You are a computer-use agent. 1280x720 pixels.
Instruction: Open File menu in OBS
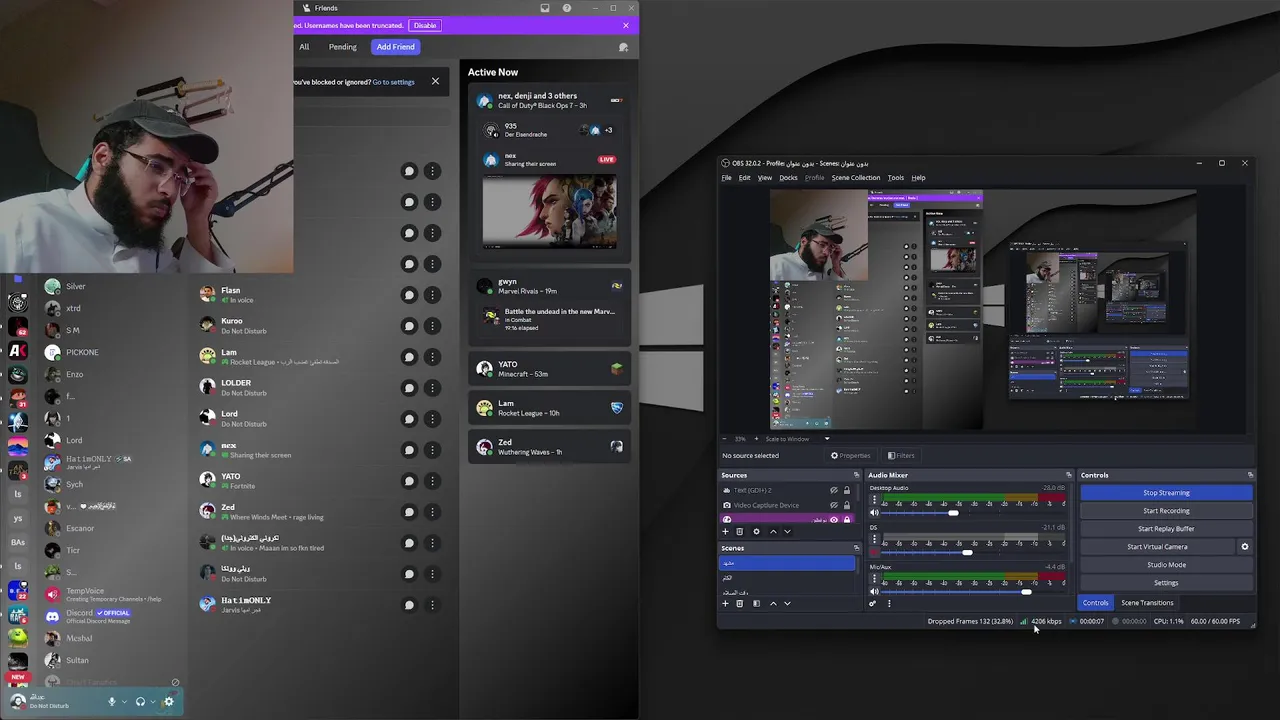pyautogui.click(x=727, y=178)
